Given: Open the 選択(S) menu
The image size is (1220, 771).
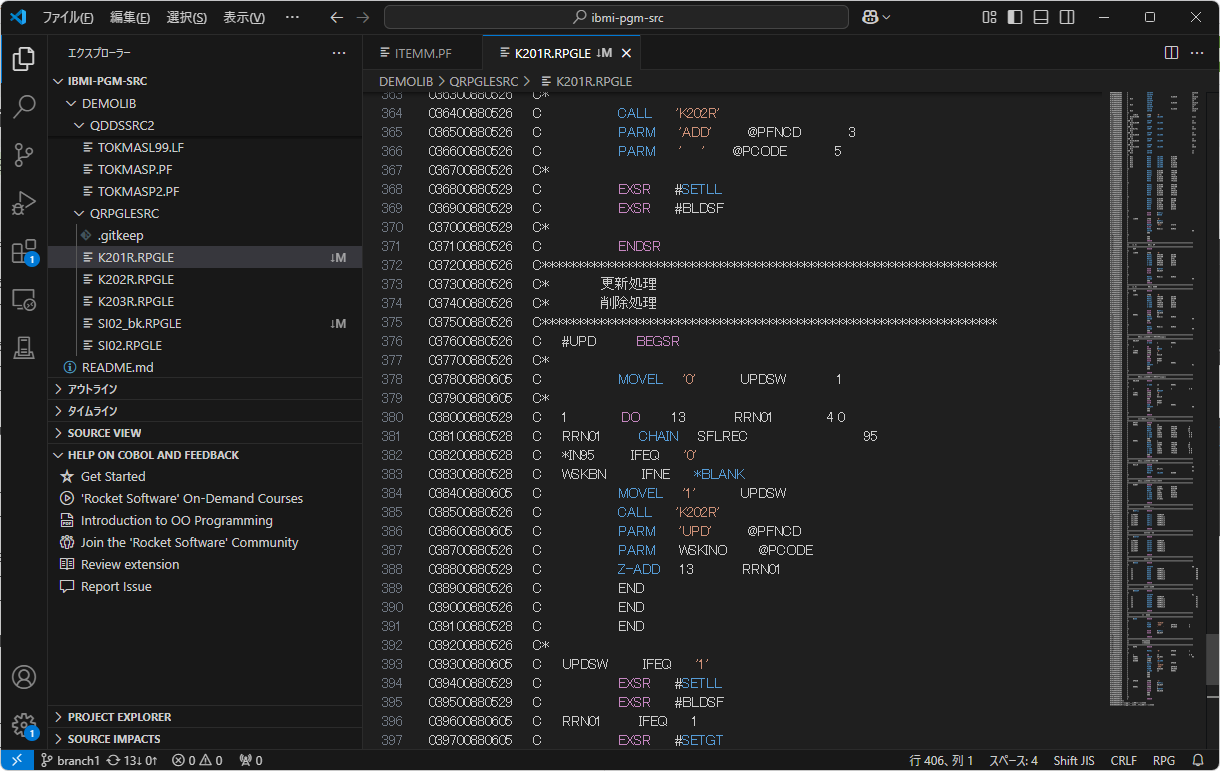Looking at the screenshot, I should (x=186, y=17).
